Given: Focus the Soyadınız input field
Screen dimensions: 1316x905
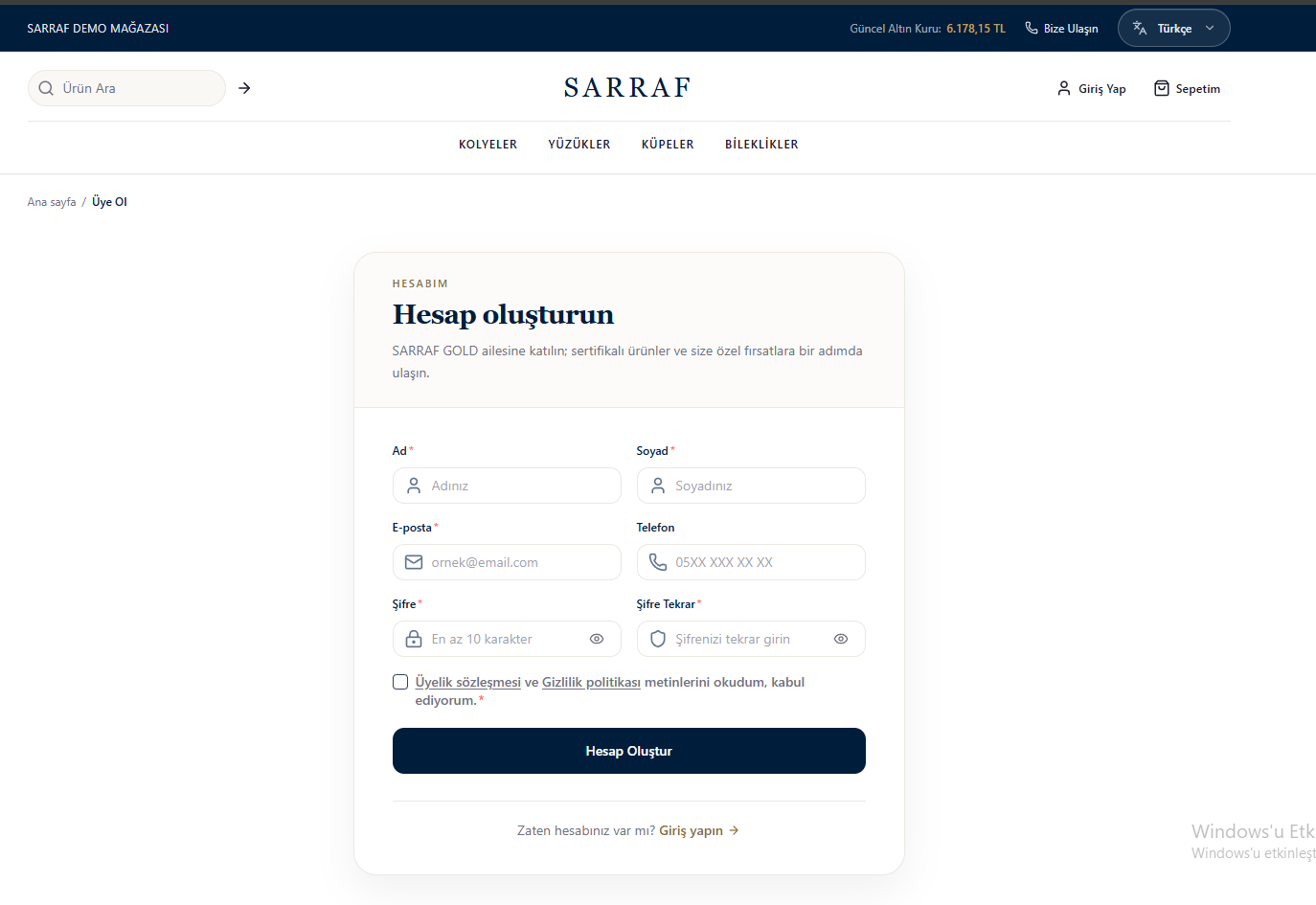Looking at the screenshot, I should [751, 486].
